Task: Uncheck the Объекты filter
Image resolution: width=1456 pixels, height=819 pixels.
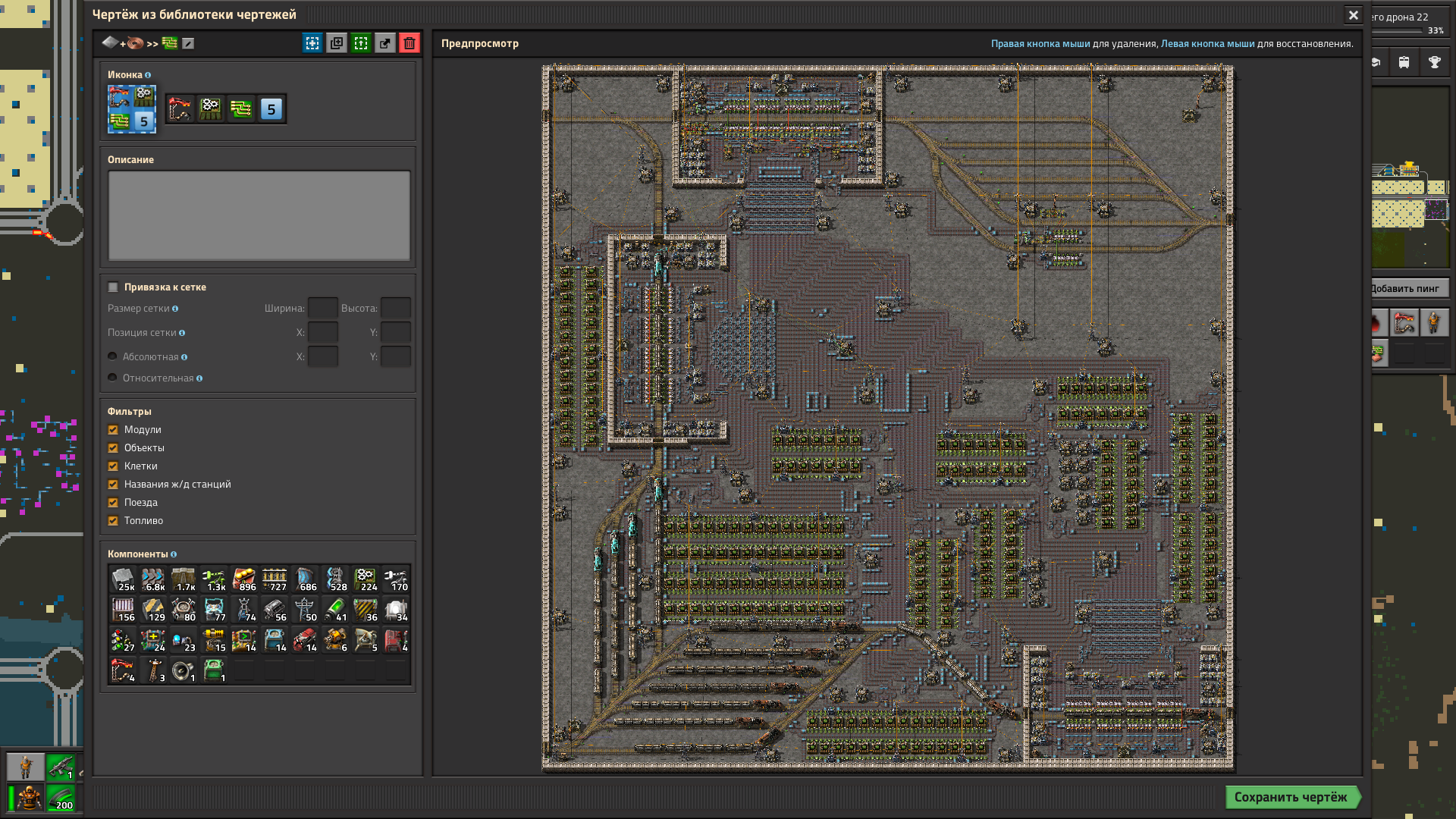Action: [113, 448]
